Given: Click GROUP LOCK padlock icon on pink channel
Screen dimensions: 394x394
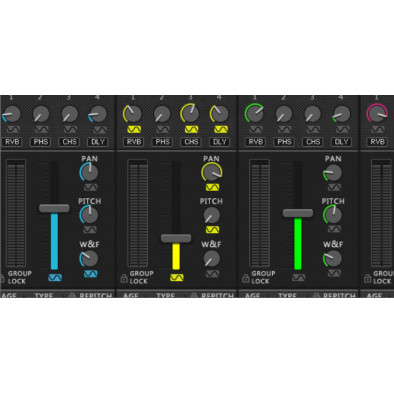Looking at the screenshot, I should (x=367, y=278).
